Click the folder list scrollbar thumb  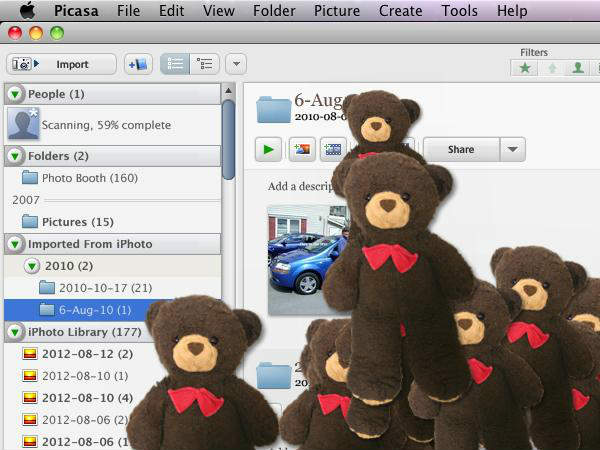228,139
